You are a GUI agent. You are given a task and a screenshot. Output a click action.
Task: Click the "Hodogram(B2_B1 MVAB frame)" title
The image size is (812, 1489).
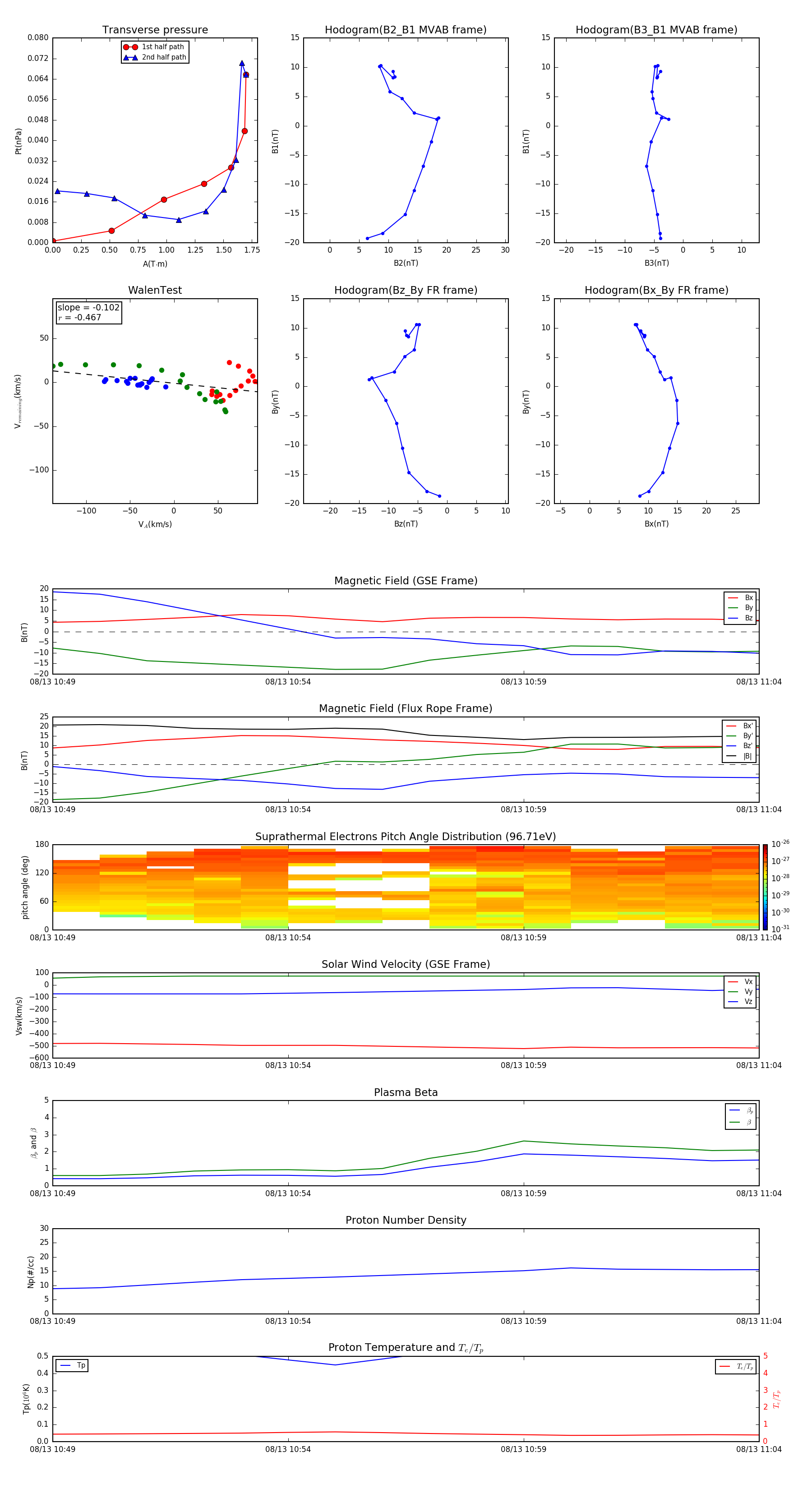pyautogui.click(x=406, y=30)
